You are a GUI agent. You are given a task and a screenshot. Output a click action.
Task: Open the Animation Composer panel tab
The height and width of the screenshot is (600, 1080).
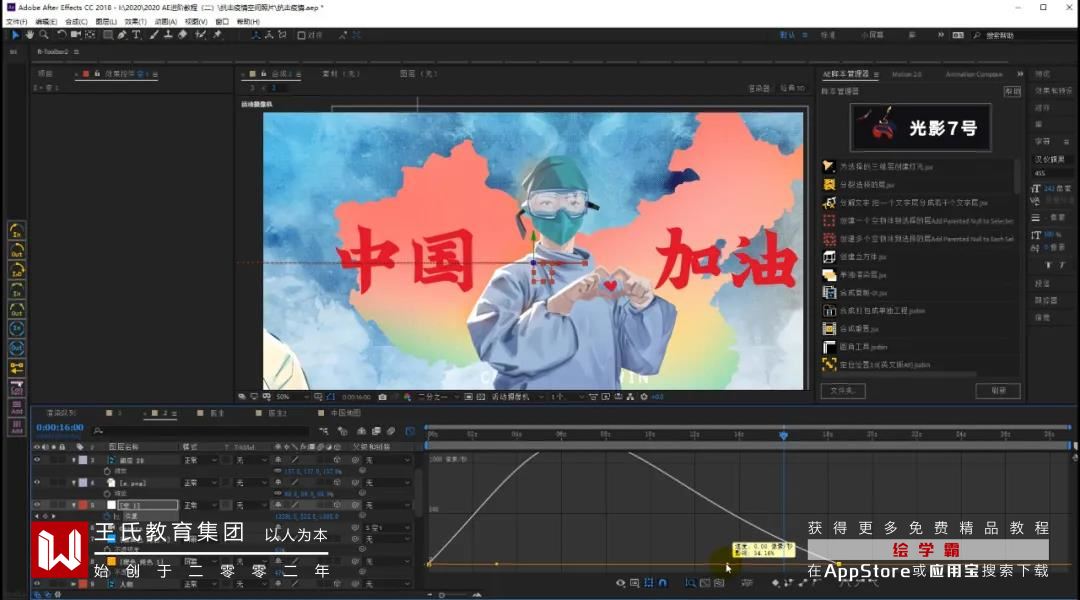click(x=974, y=74)
